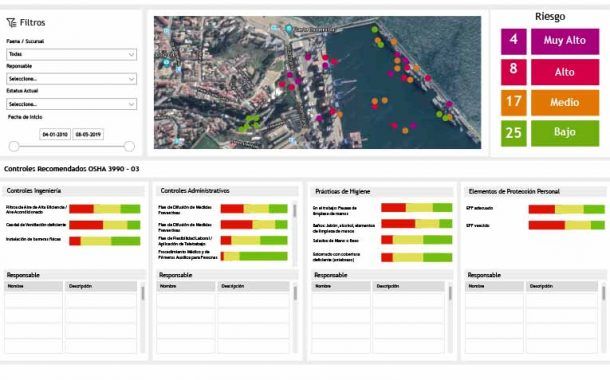
Task: Click the EPP vencido label
Action: (x=477, y=226)
